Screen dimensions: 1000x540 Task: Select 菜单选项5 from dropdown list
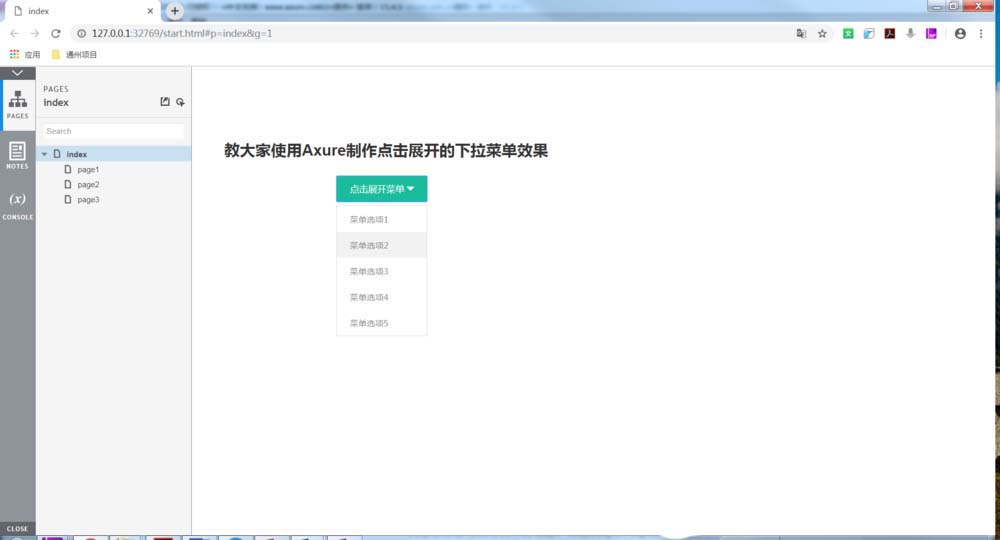381,323
